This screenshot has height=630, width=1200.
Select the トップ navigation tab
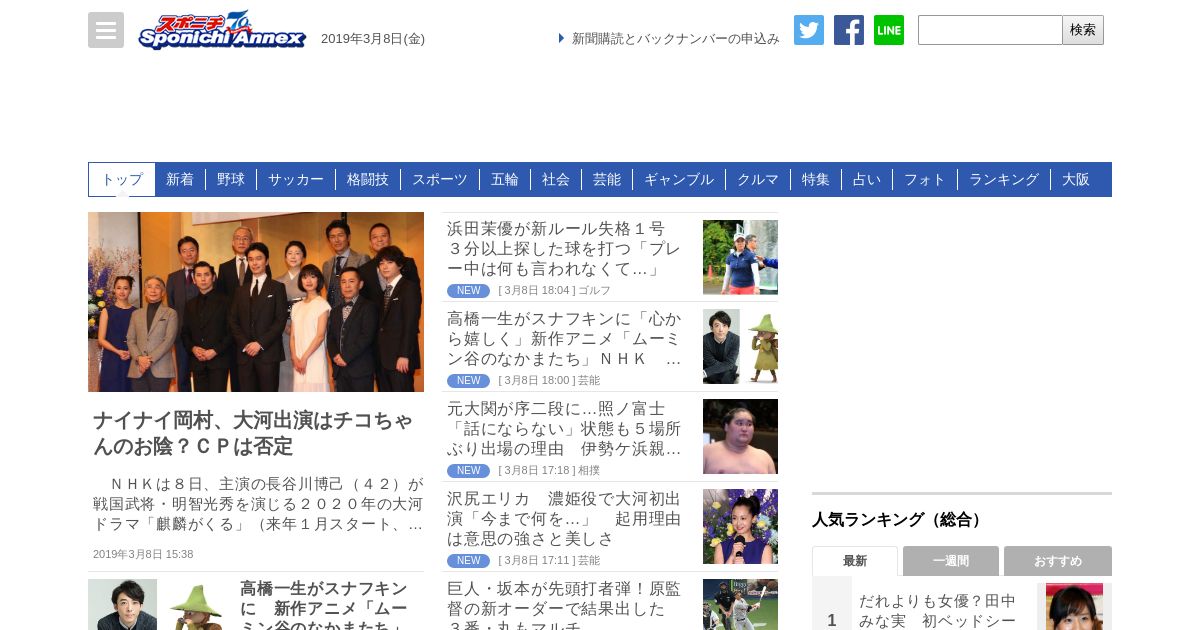(x=122, y=179)
